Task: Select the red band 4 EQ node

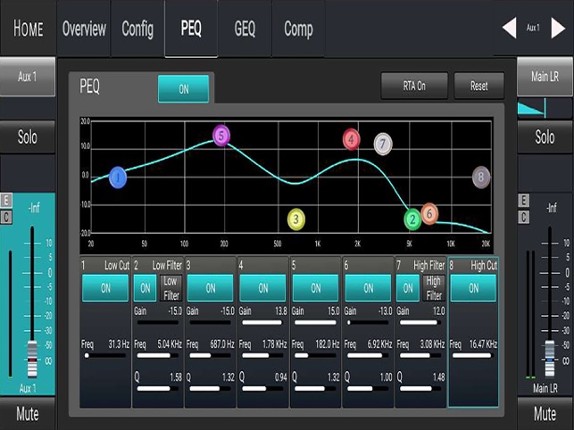Action: coord(351,139)
